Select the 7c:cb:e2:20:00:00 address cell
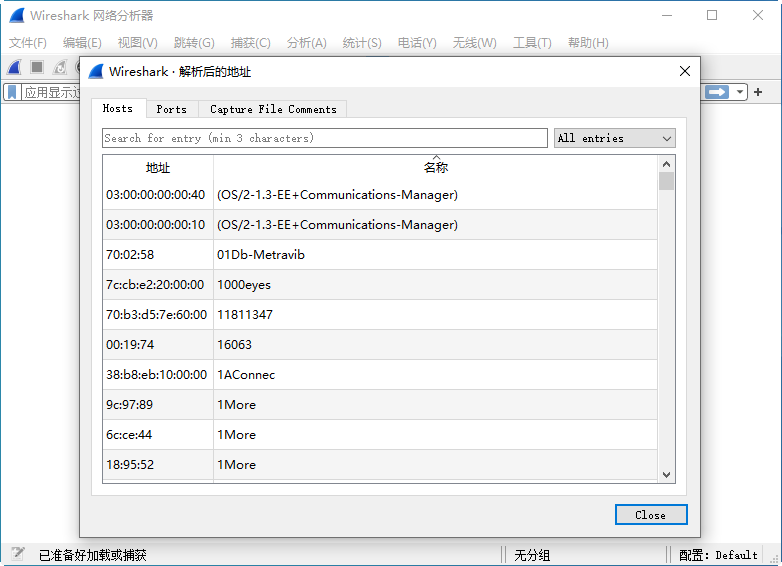 (x=158, y=284)
